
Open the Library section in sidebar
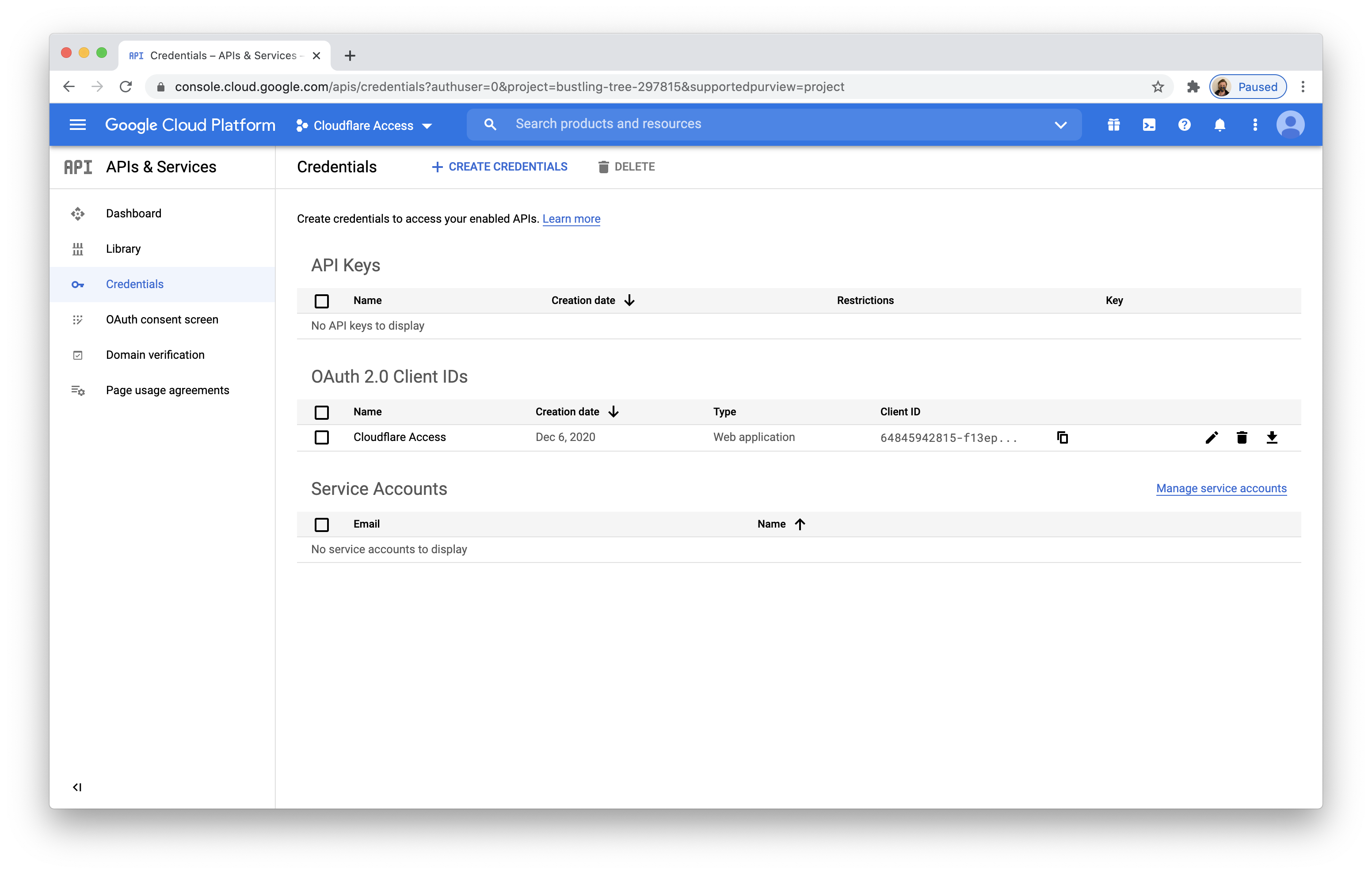(x=123, y=248)
